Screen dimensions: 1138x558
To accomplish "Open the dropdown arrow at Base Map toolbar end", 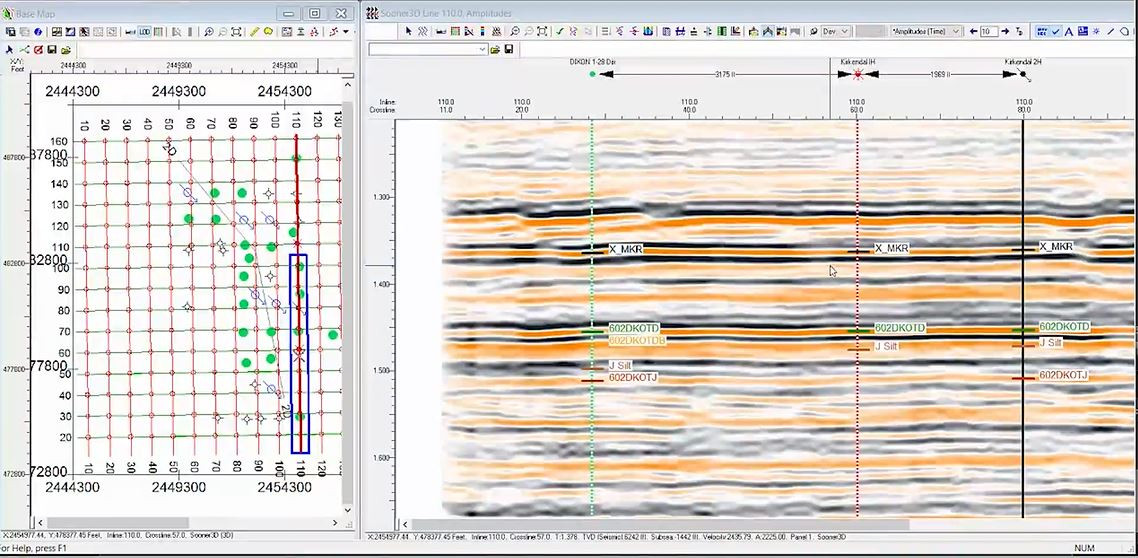I will [346, 32].
